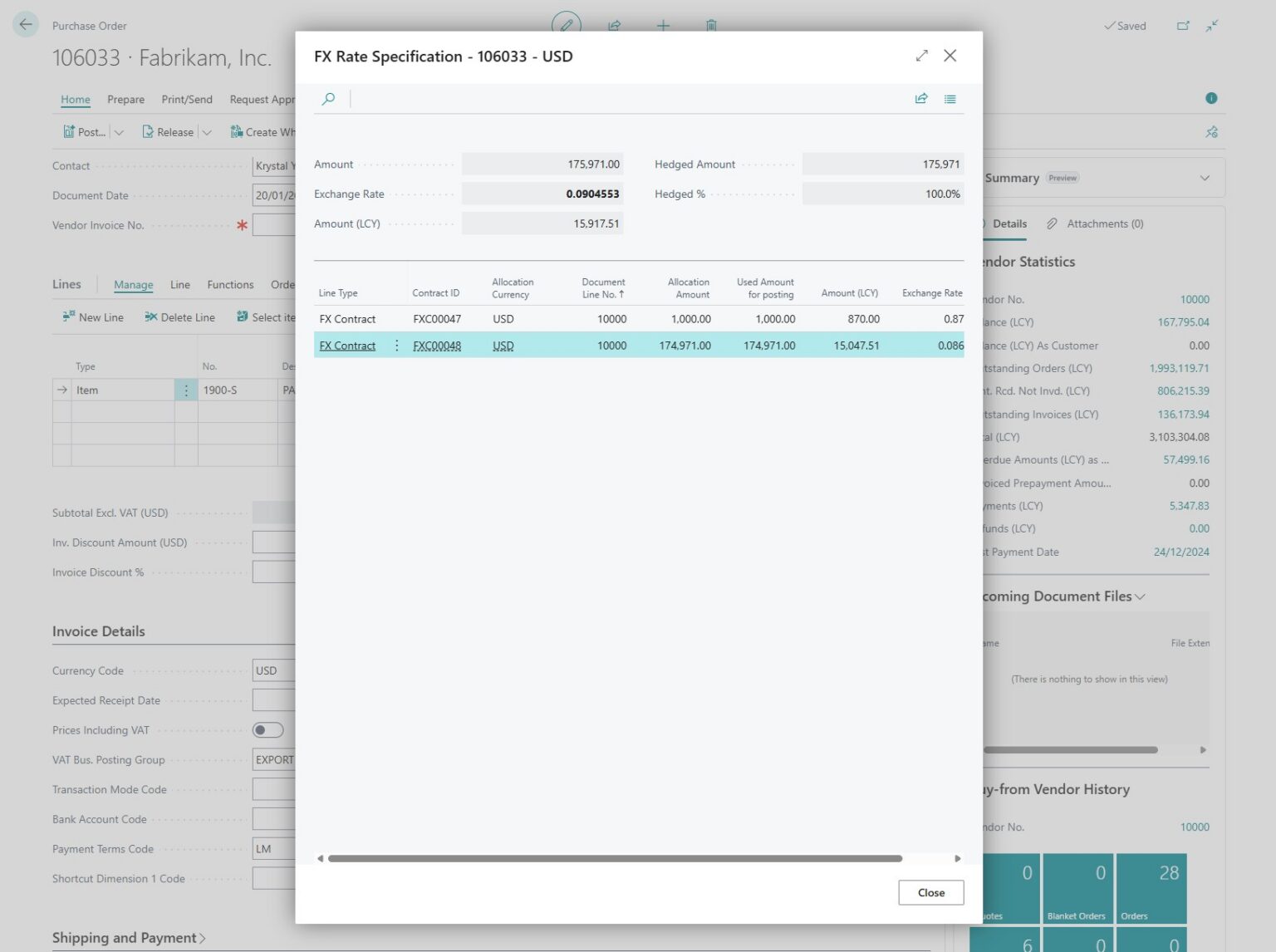The image size is (1276, 952).
Task: Open the Release dropdown arrow
Action: point(207,132)
